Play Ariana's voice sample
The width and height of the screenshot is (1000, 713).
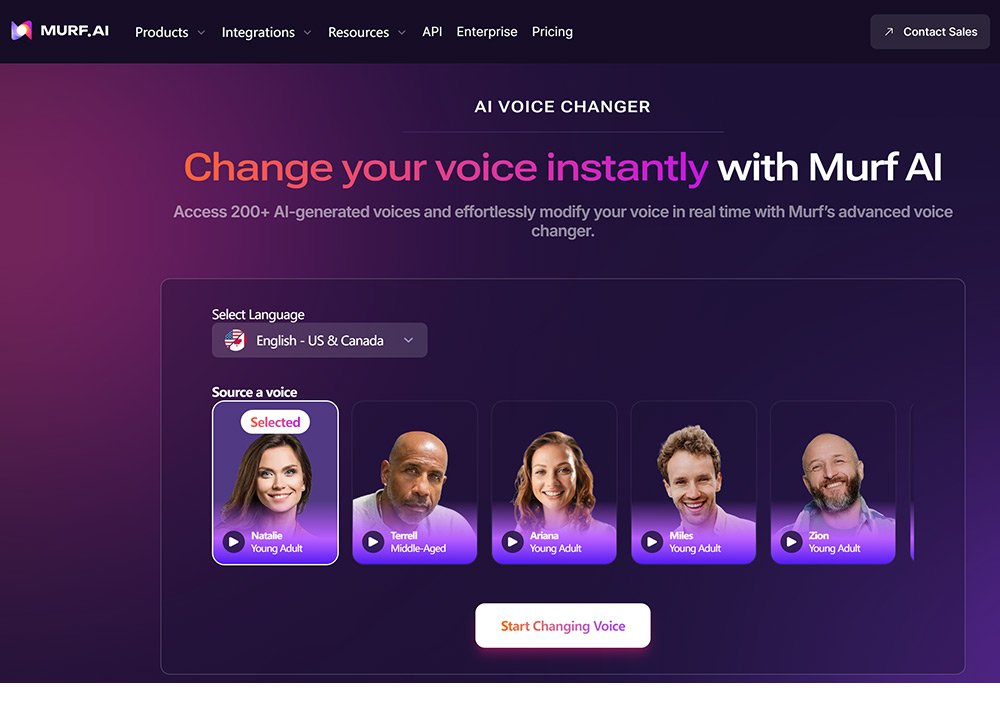[x=512, y=541]
